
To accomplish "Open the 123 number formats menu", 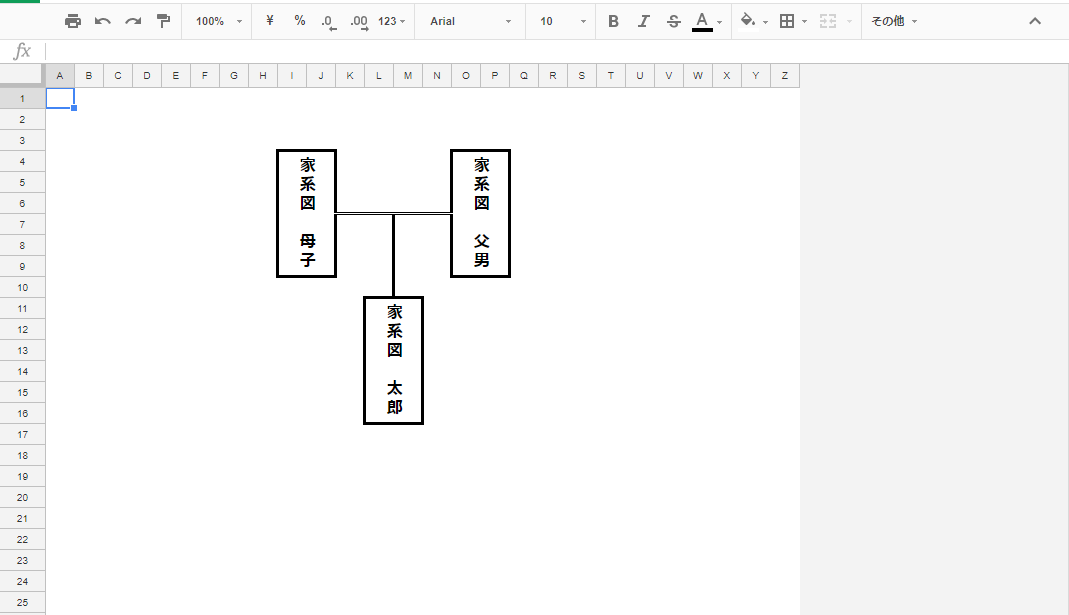I will [x=392, y=21].
